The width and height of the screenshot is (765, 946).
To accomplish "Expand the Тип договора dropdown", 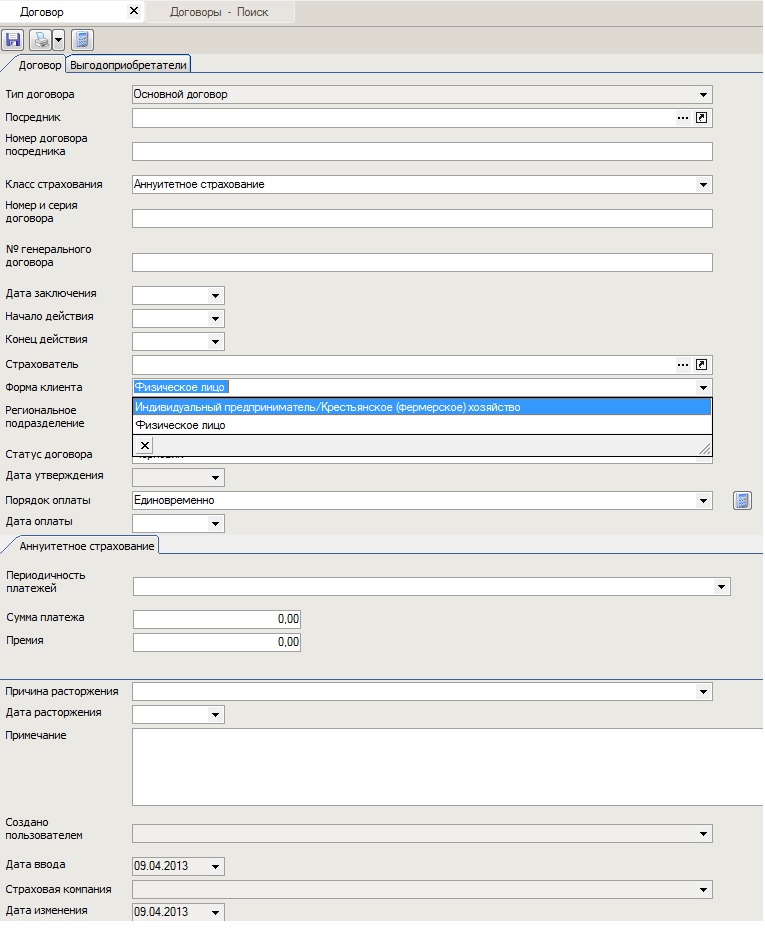I will [x=703, y=95].
